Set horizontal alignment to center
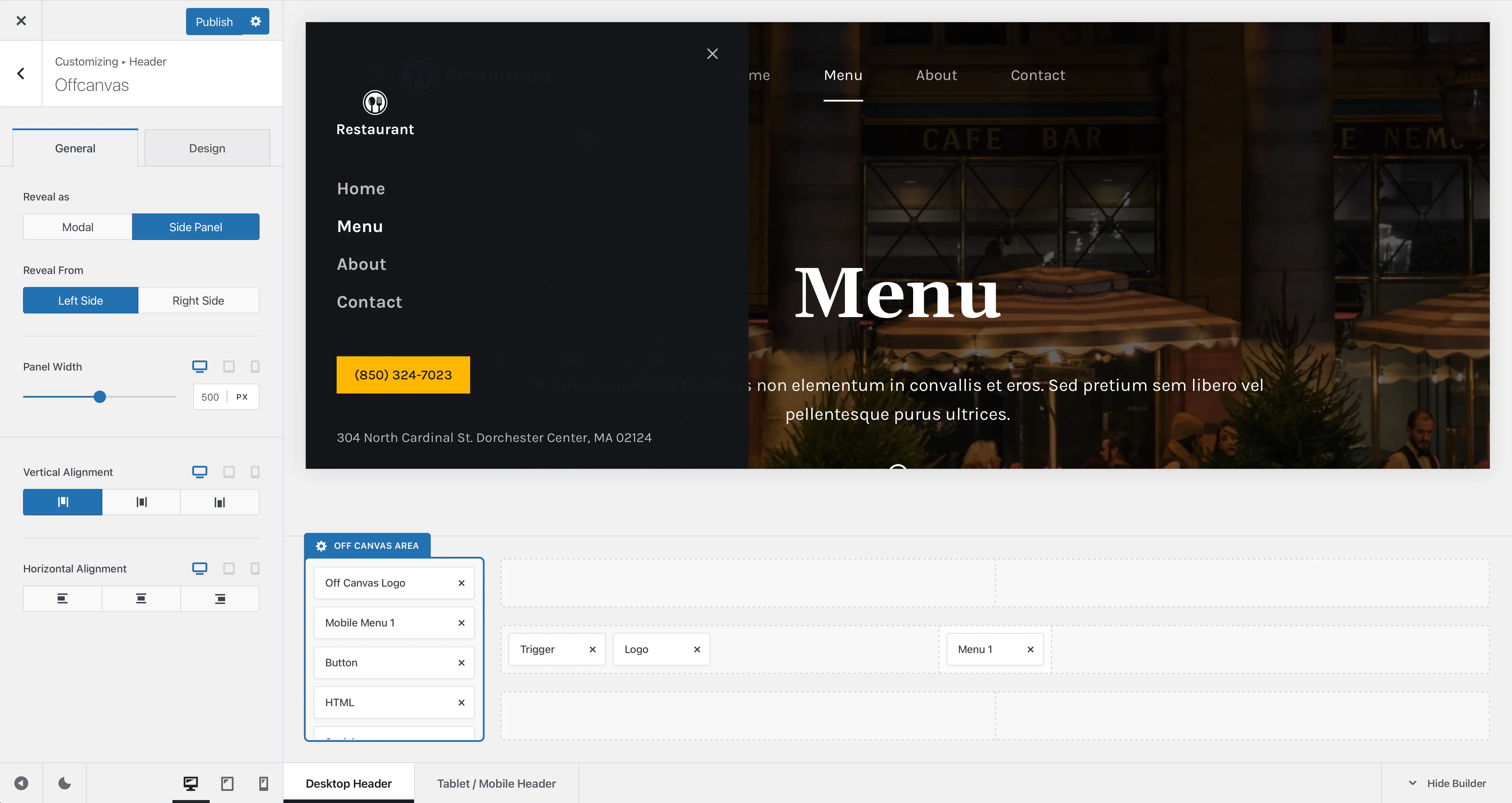Viewport: 1512px width, 803px height. pyautogui.click(x=141, y=599)
